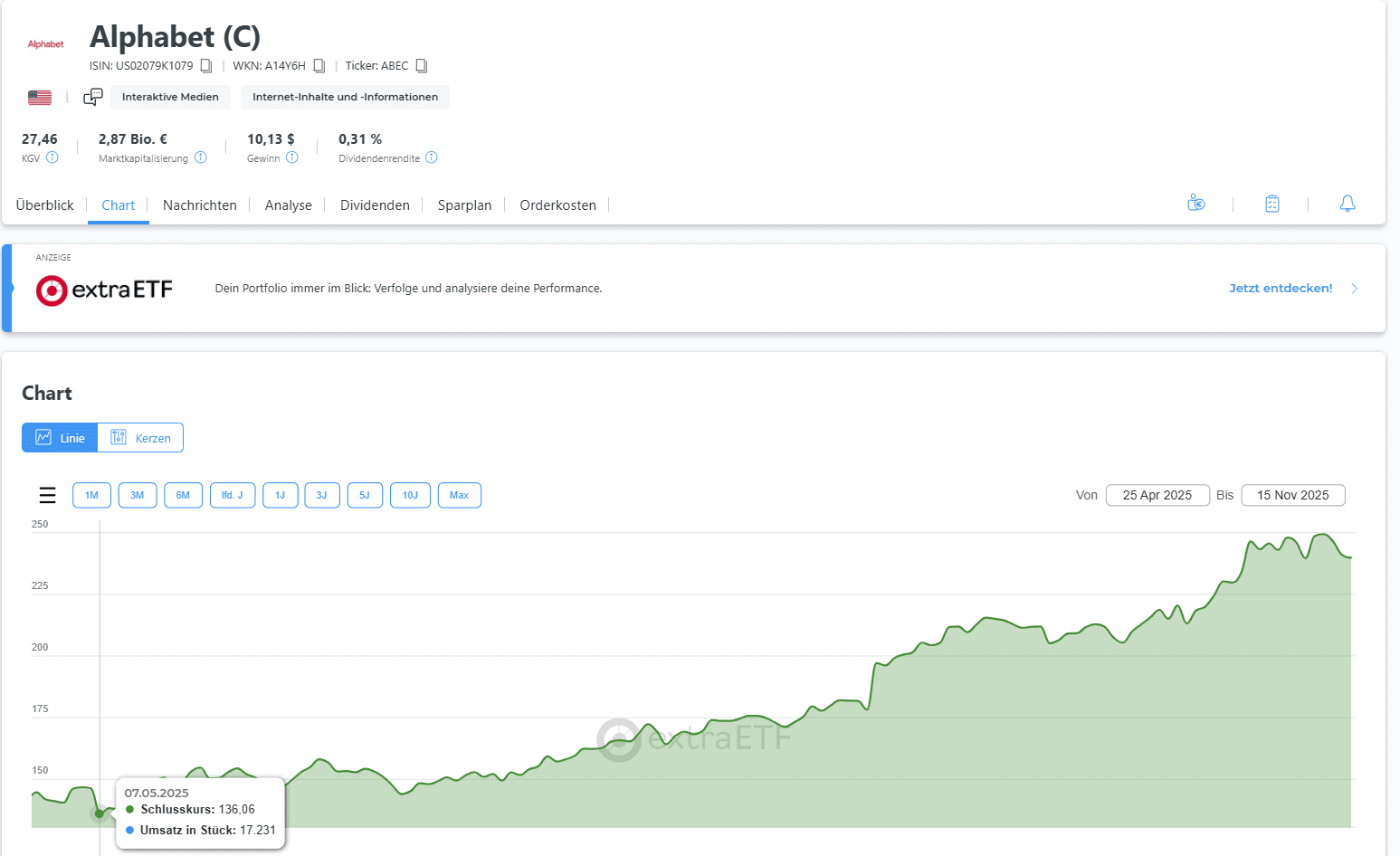
Task: Select the Chart tab
Action: pos(119,205)
